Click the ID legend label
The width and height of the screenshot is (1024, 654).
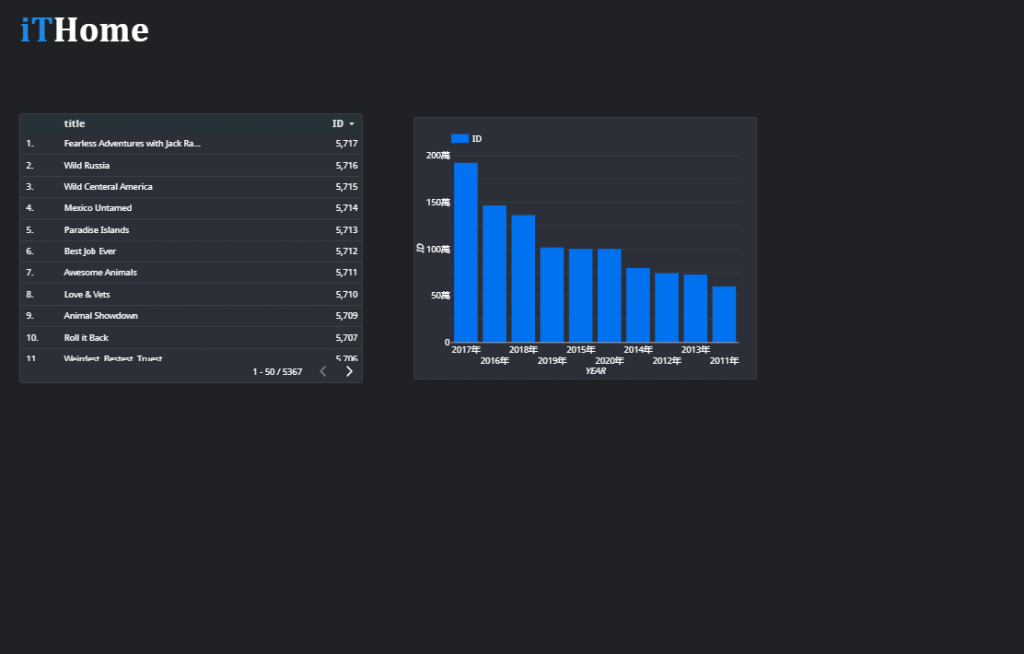coord(477,139)
